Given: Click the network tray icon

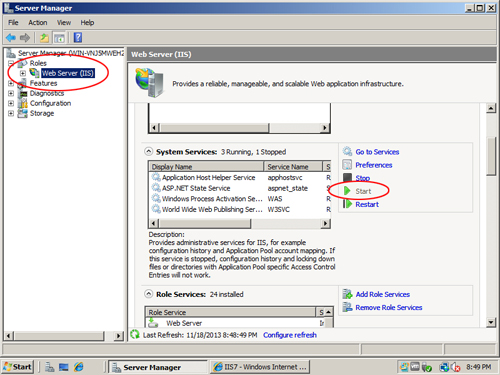Looking at the screenshot, I should pyautogui.click(x=444, y=367).
